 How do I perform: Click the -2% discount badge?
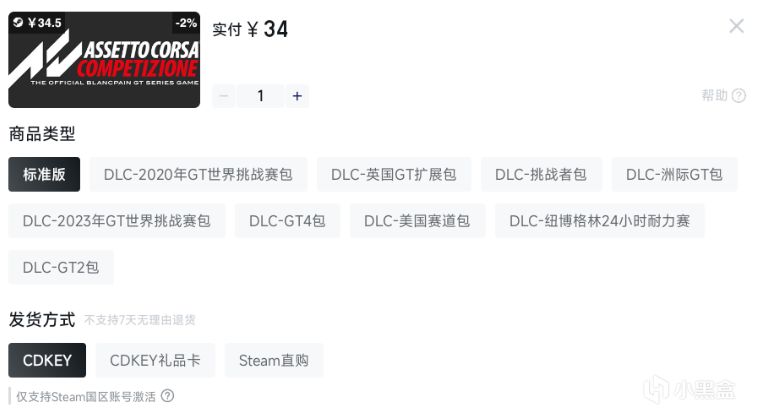pos(186,23)
